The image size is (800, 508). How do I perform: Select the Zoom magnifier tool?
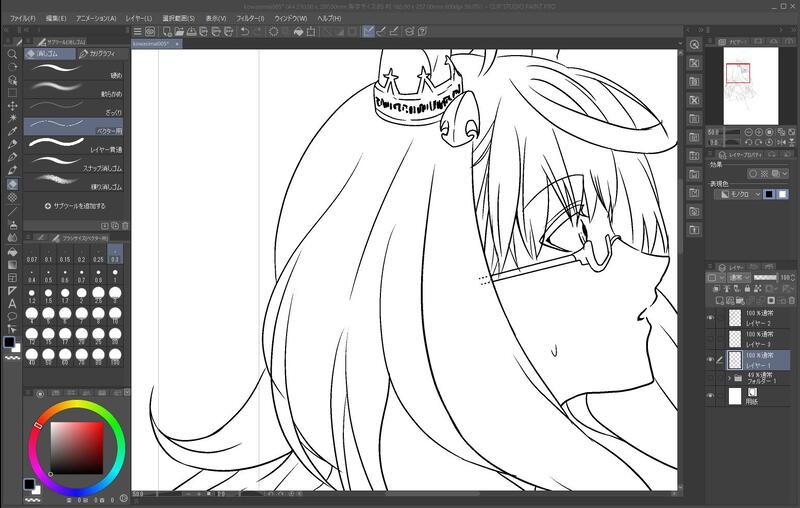[x=12, y=54]
